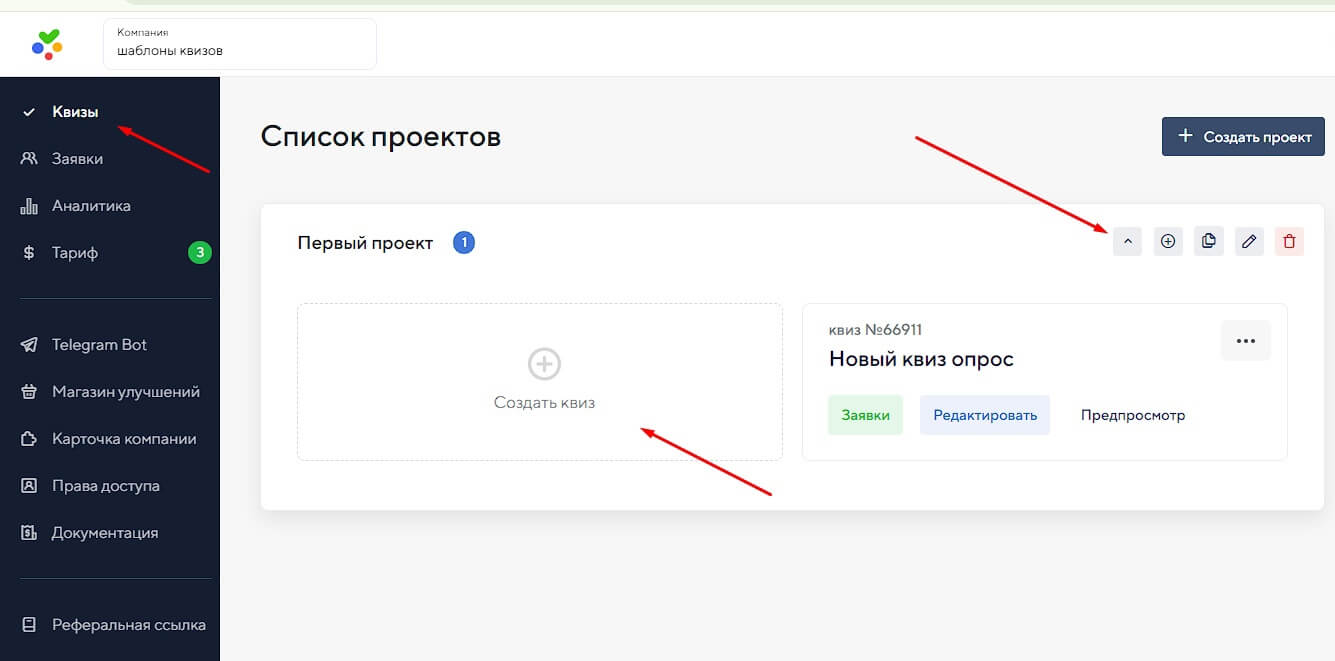Screen dimensions: 1335x661
Task: Select Квизы in the sidebar menu
Action: pyautogui.click(x=73, y=111)
